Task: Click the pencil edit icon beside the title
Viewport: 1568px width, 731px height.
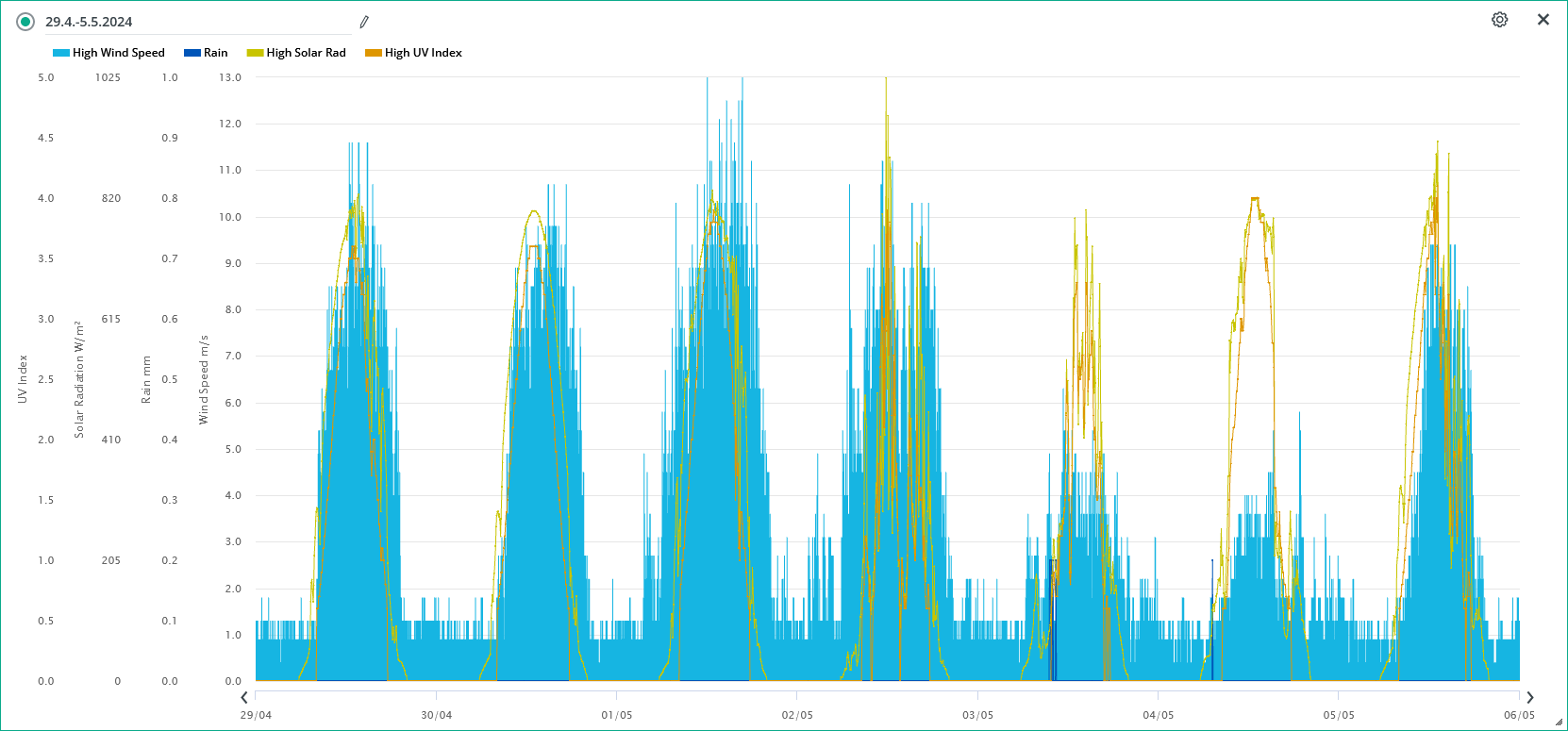Action: pos(364,22)
